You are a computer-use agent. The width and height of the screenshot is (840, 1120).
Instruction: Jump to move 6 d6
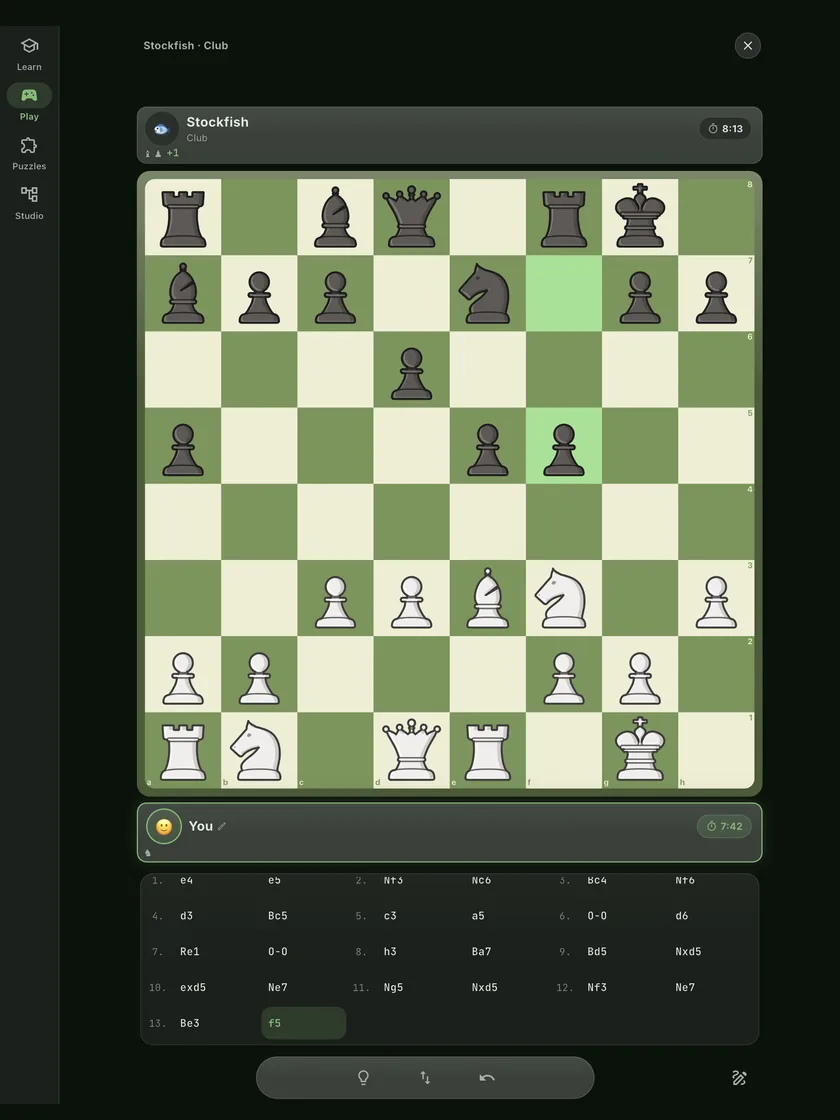[681, 916]
